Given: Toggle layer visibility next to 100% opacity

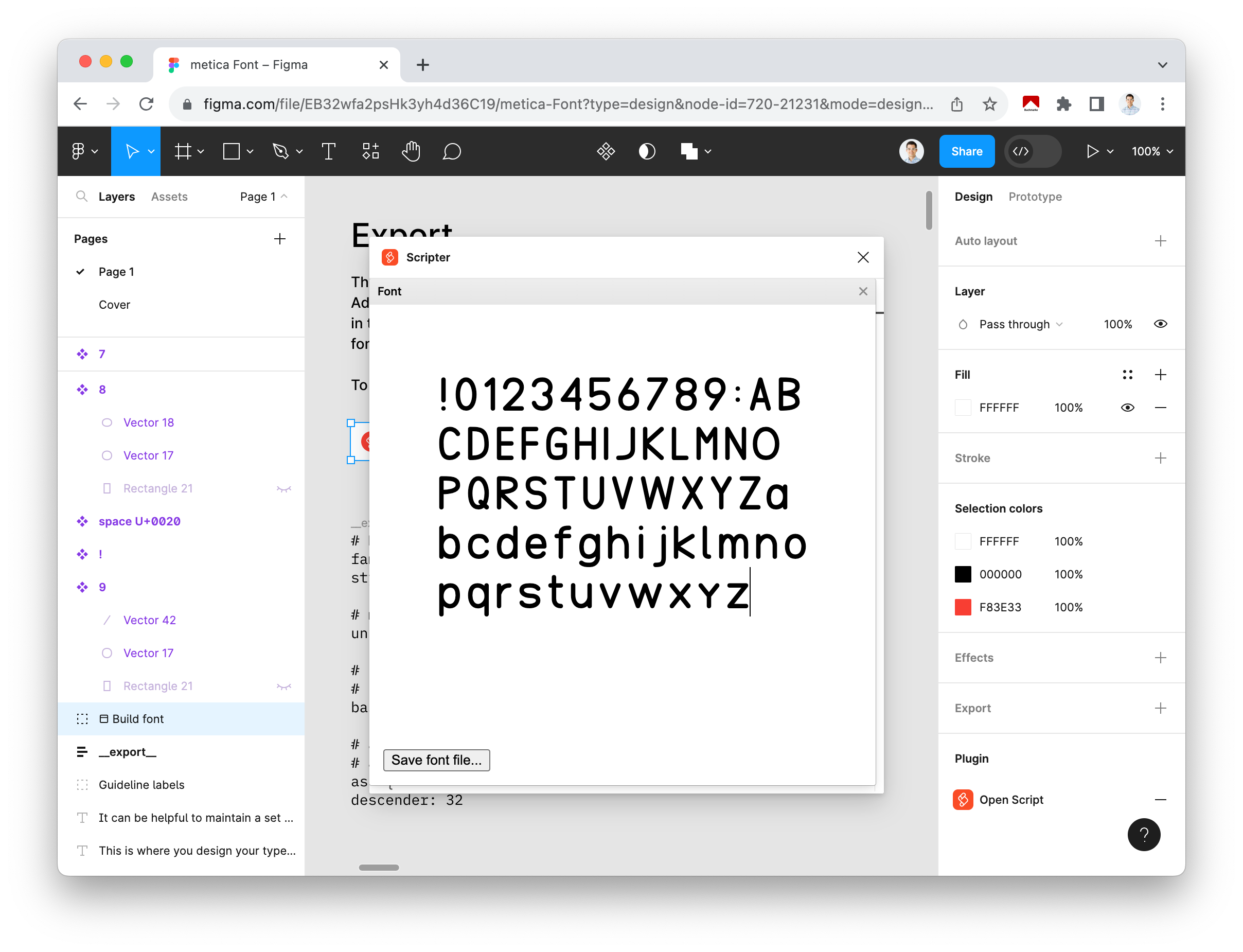Looking at the screenshot, I should pyautogui.click(x=1160, y=324).
